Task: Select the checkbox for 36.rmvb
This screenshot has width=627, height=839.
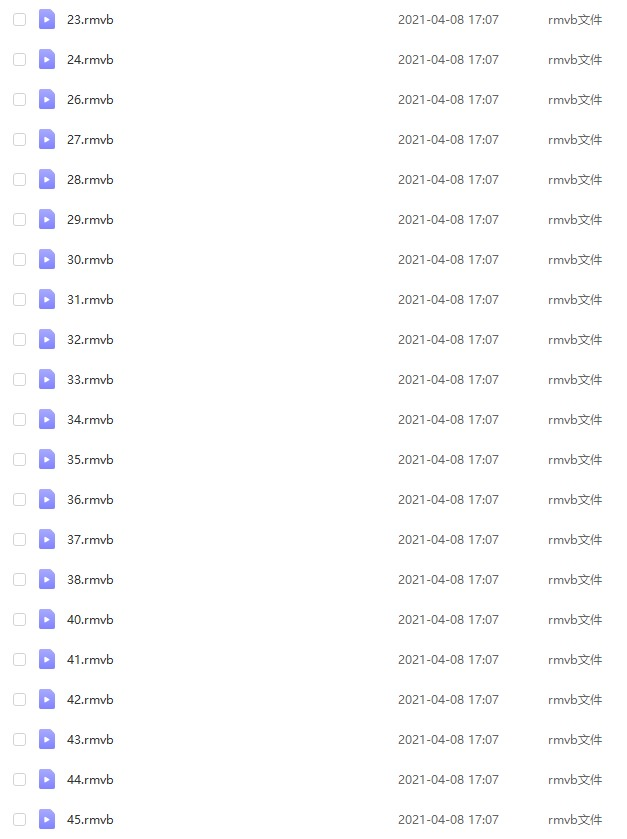Action: 19,499
